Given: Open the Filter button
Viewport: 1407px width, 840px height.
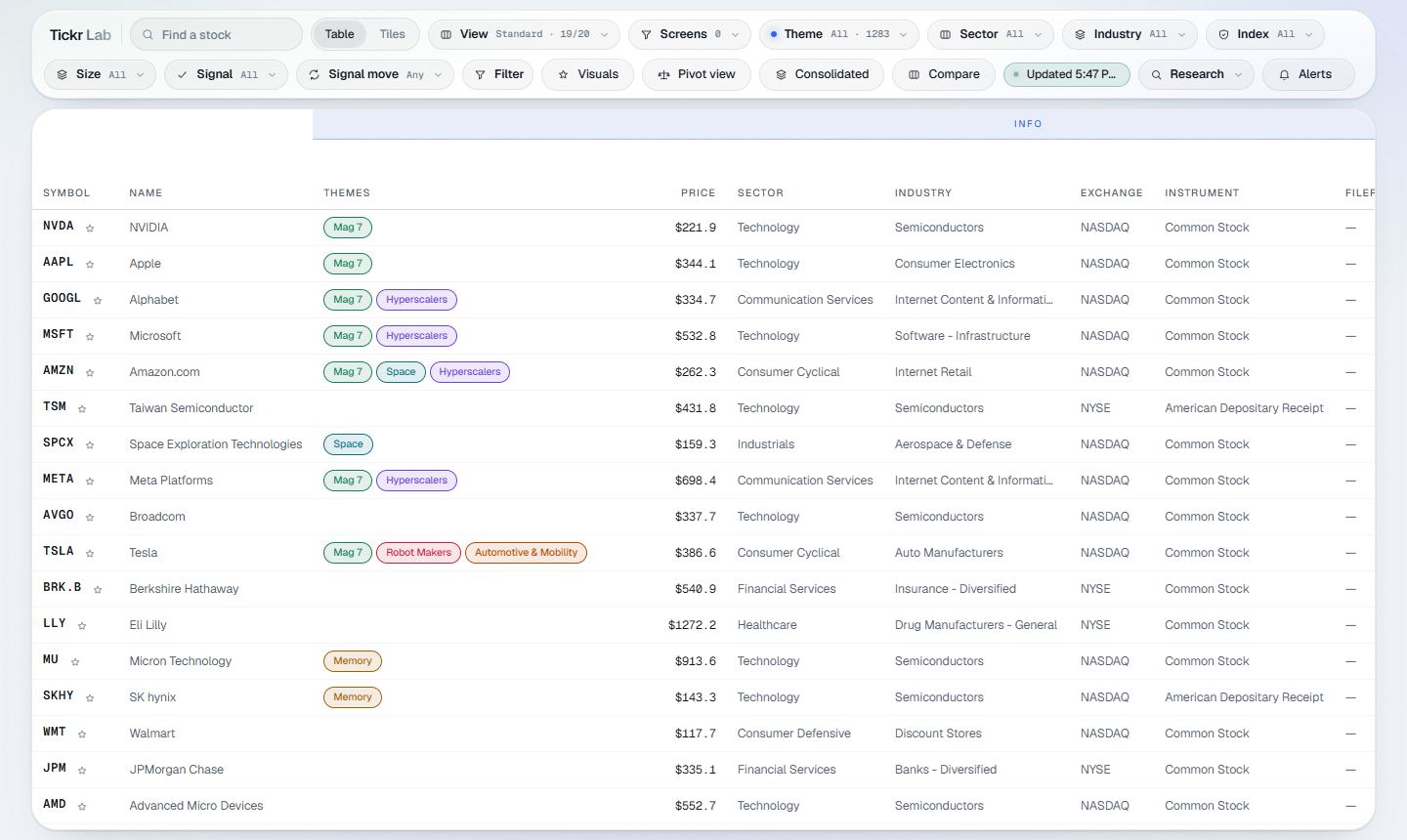Looking at the screenshot, I should (x=498, y=74).
